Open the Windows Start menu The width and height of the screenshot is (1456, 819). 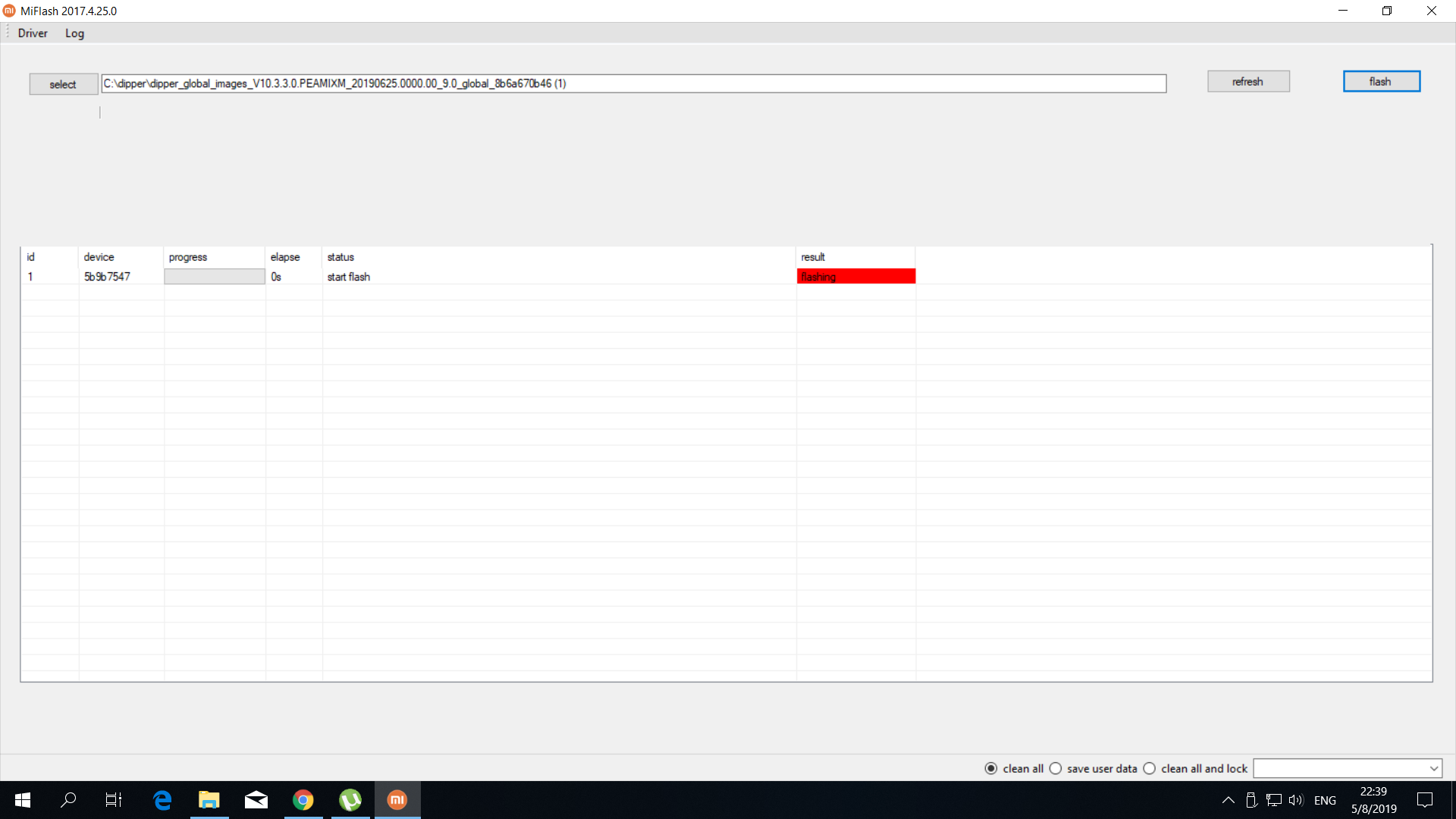pyautogui.click(x=23, y=800)
